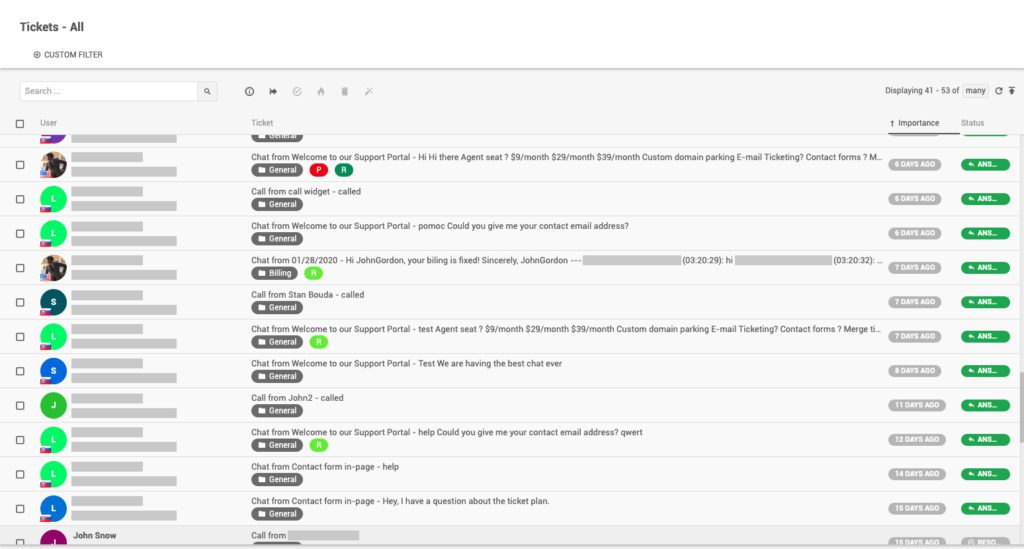Open the ticket plan question chat

400,501
